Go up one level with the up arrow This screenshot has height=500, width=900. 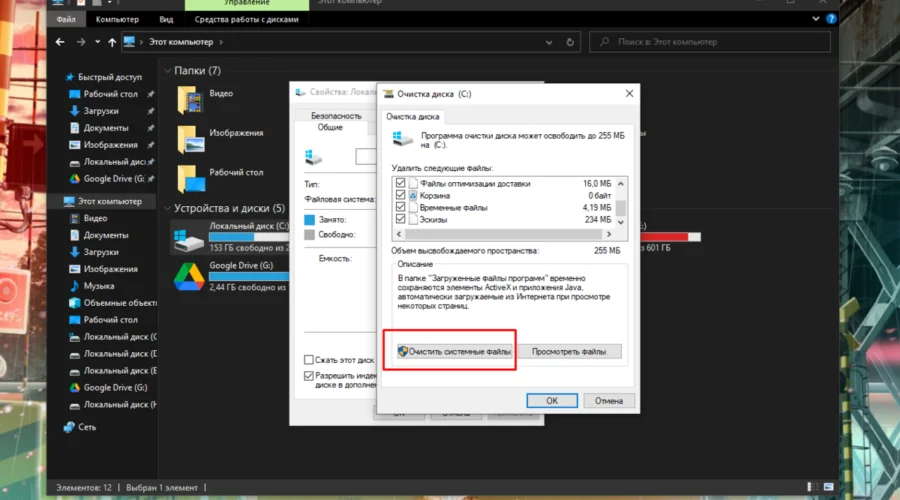click(111, 42)
